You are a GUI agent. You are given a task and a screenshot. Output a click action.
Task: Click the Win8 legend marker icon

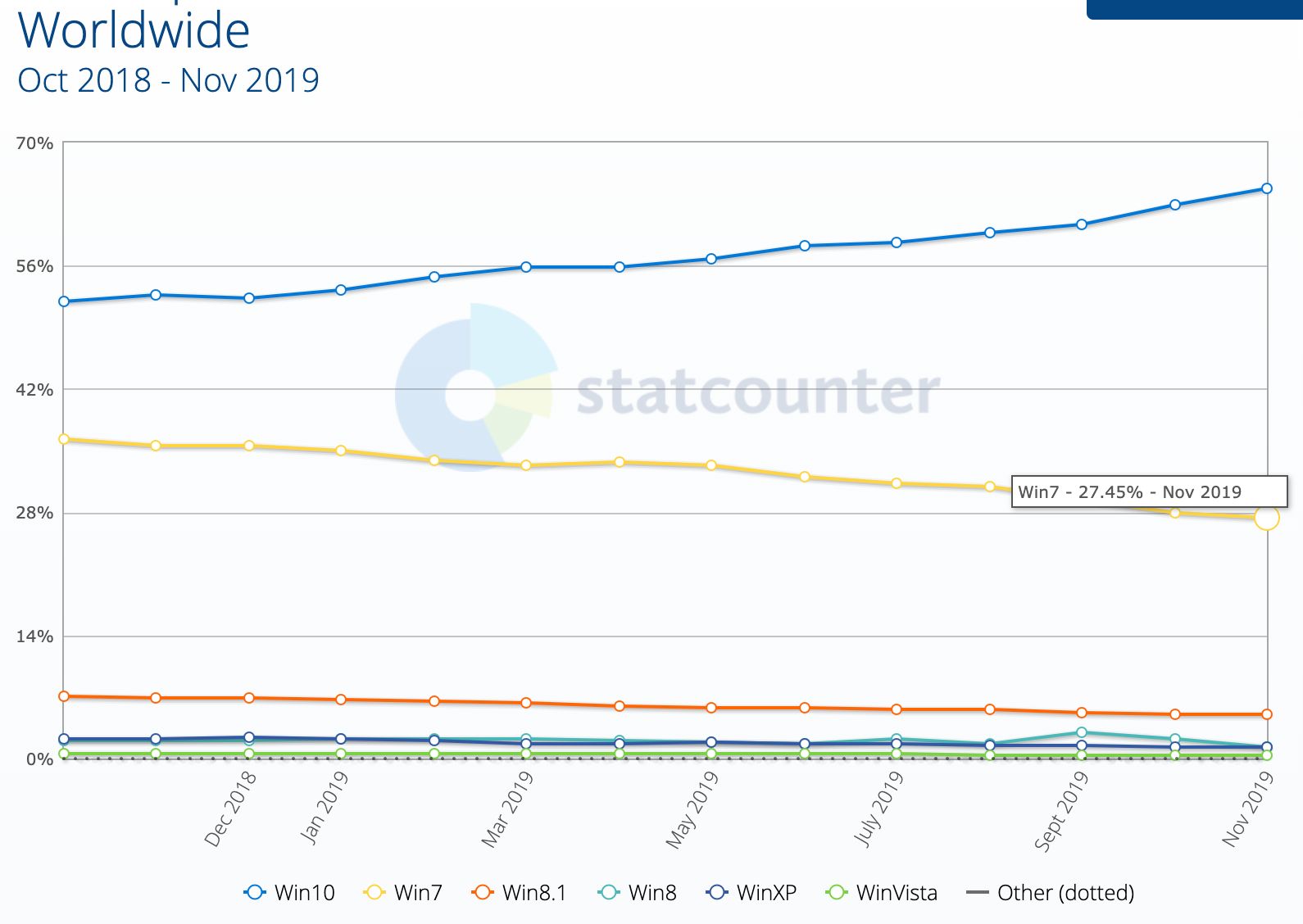point(609,893)
